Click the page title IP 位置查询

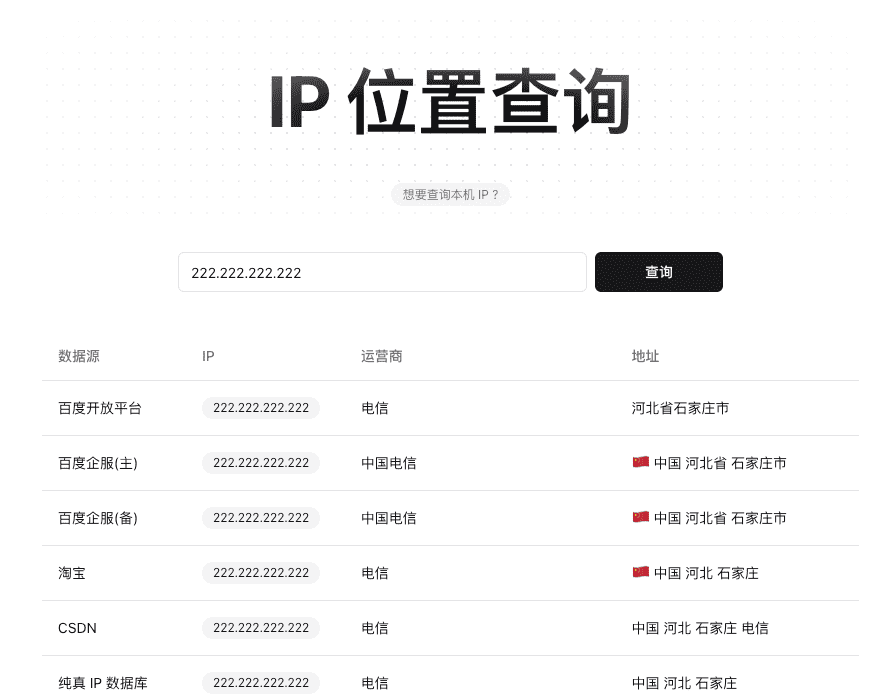tap(449, 100)
